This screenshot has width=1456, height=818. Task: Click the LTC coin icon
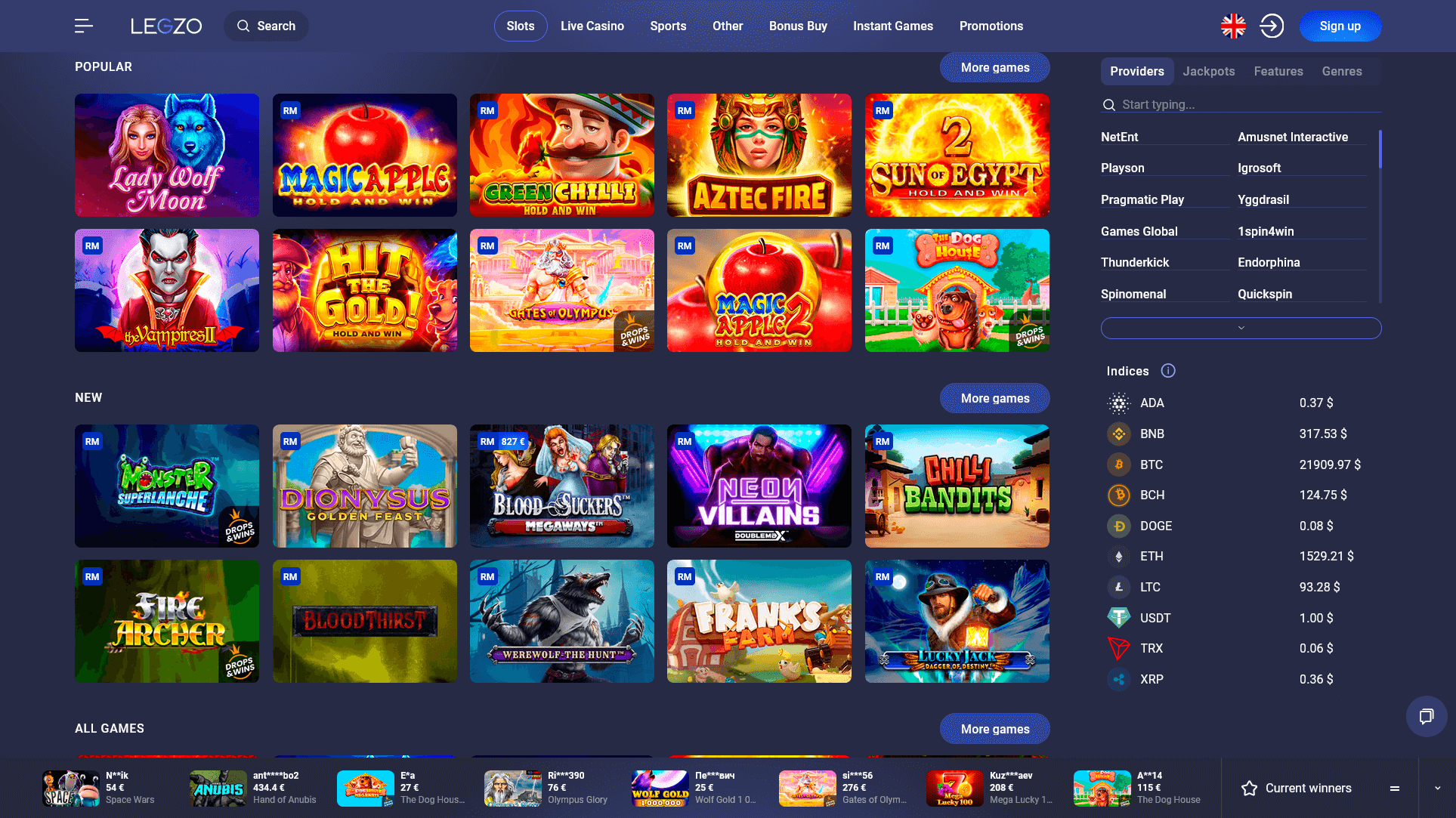(1119, 587)
